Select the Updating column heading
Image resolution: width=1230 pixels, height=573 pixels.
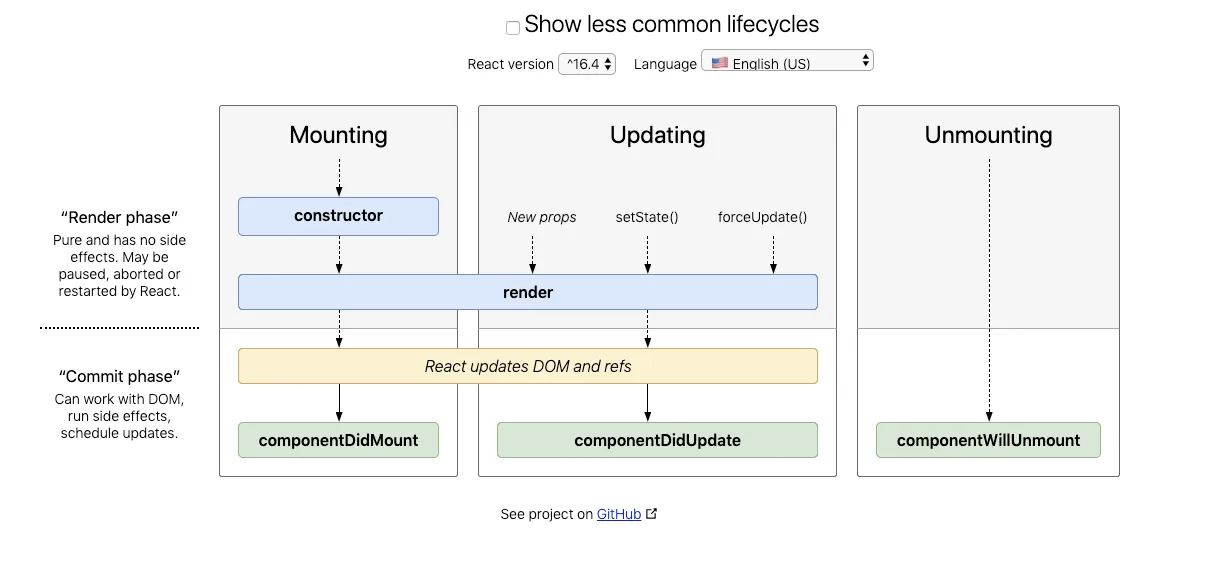(x=657, y=135)
